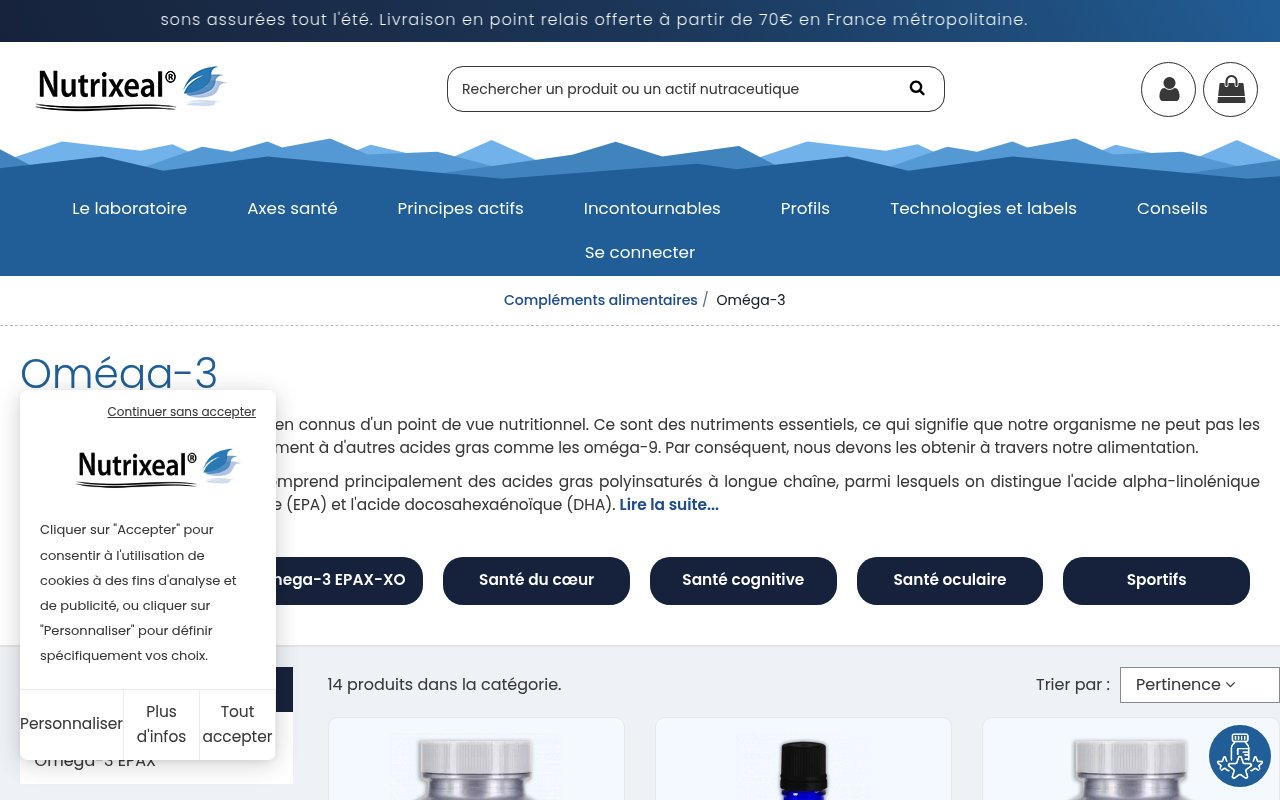Click Tout accepter cookie button

coord(237,724)
